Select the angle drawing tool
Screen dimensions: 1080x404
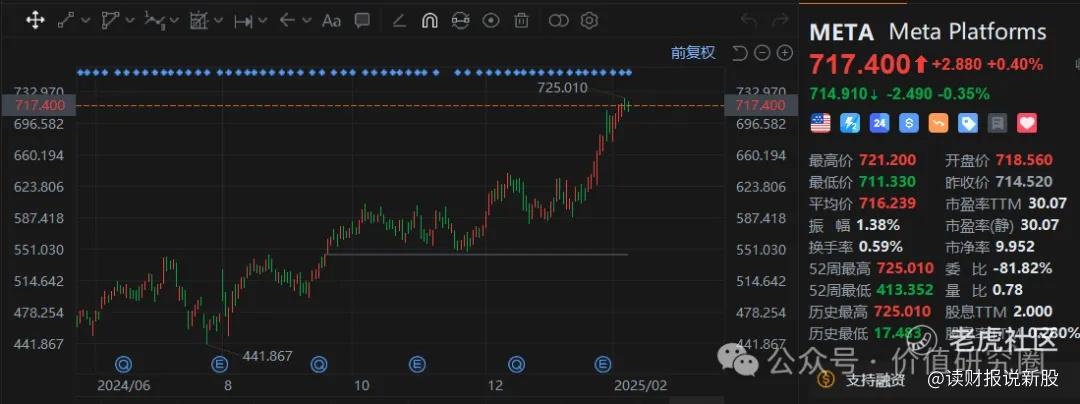pyautogui.click(x=399, y=21)
